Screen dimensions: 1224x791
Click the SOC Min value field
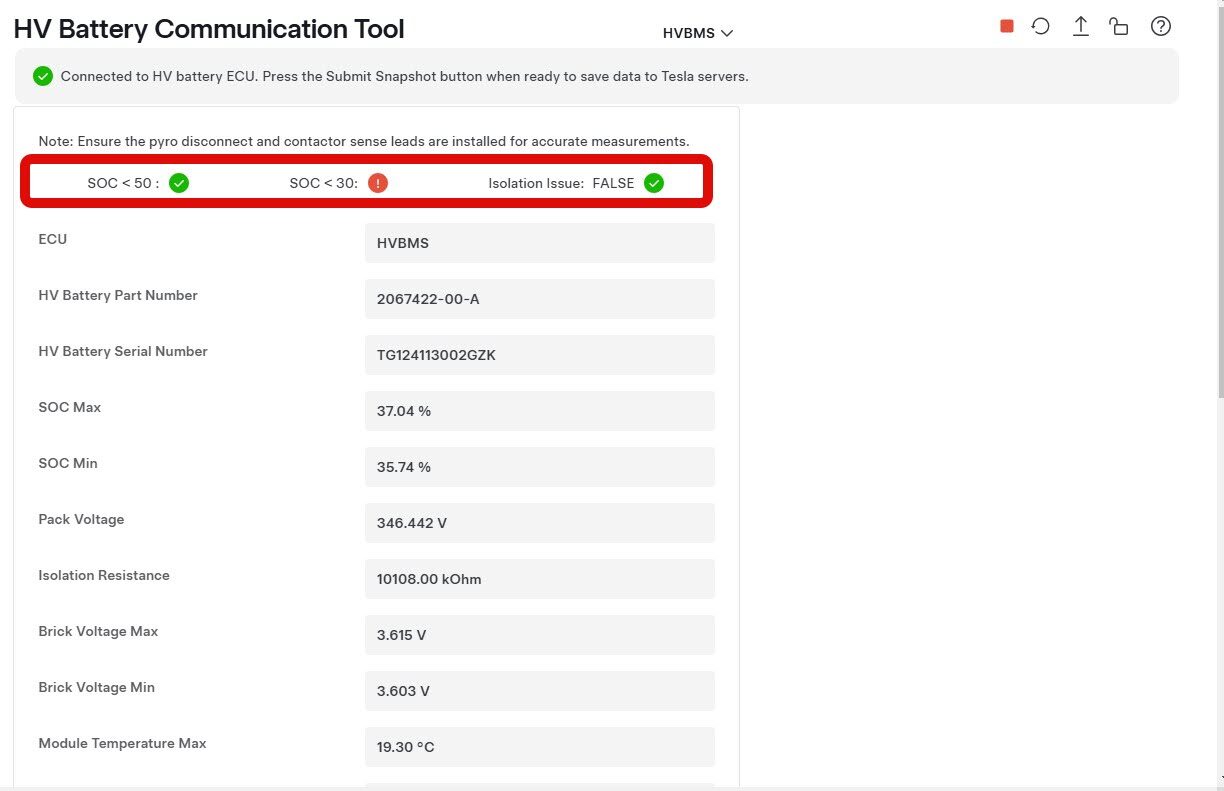point(539,467)
